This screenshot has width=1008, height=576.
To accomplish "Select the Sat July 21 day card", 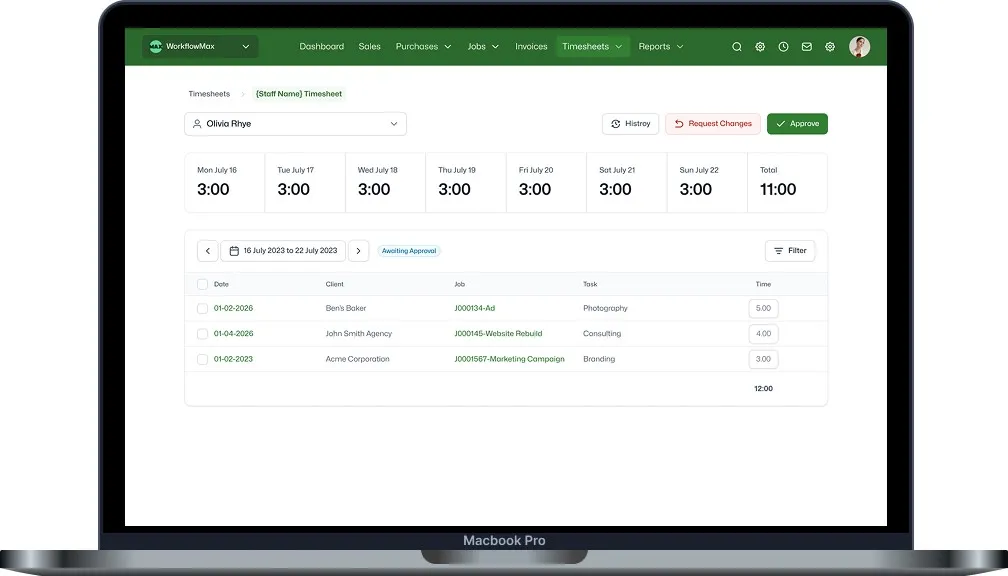I will click(x=626, y=183).
